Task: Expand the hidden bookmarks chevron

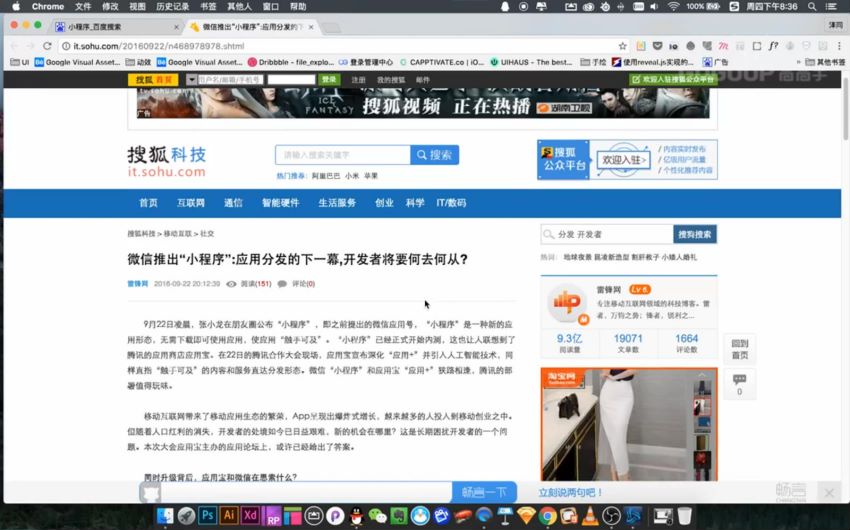Action: click(x=798, y=62)
